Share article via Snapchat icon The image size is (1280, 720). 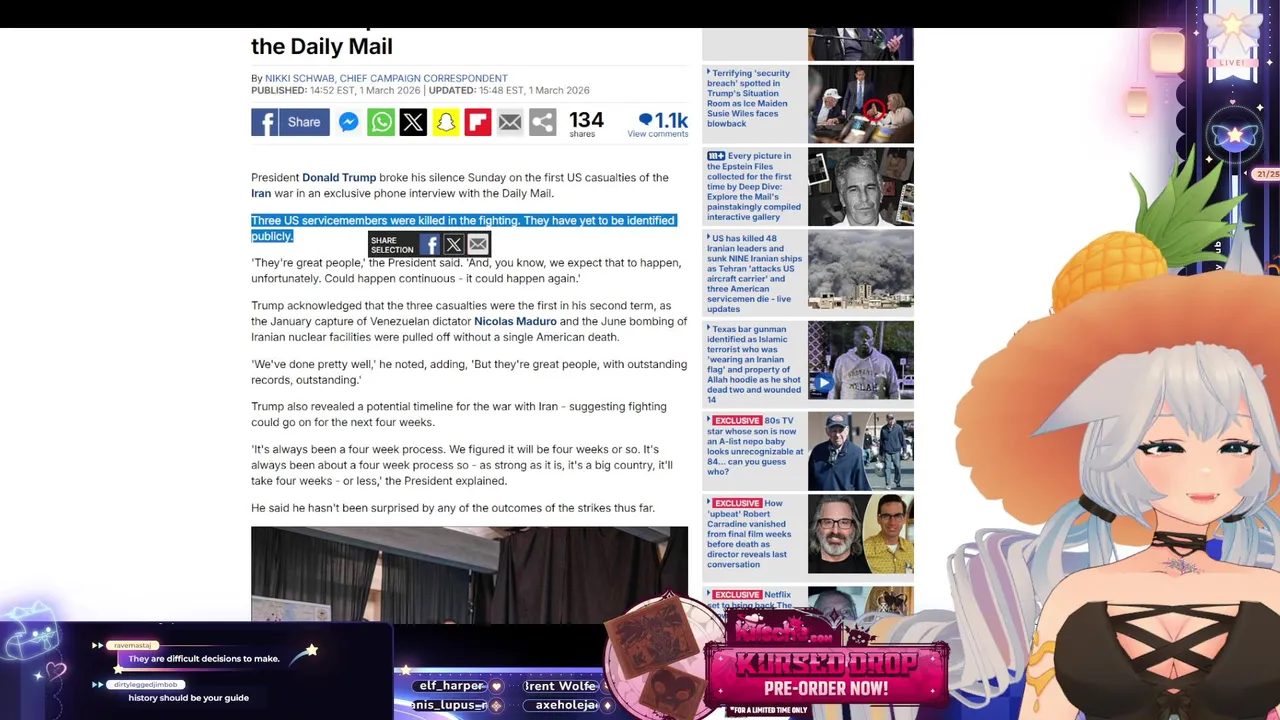click(x=445, y=122)
